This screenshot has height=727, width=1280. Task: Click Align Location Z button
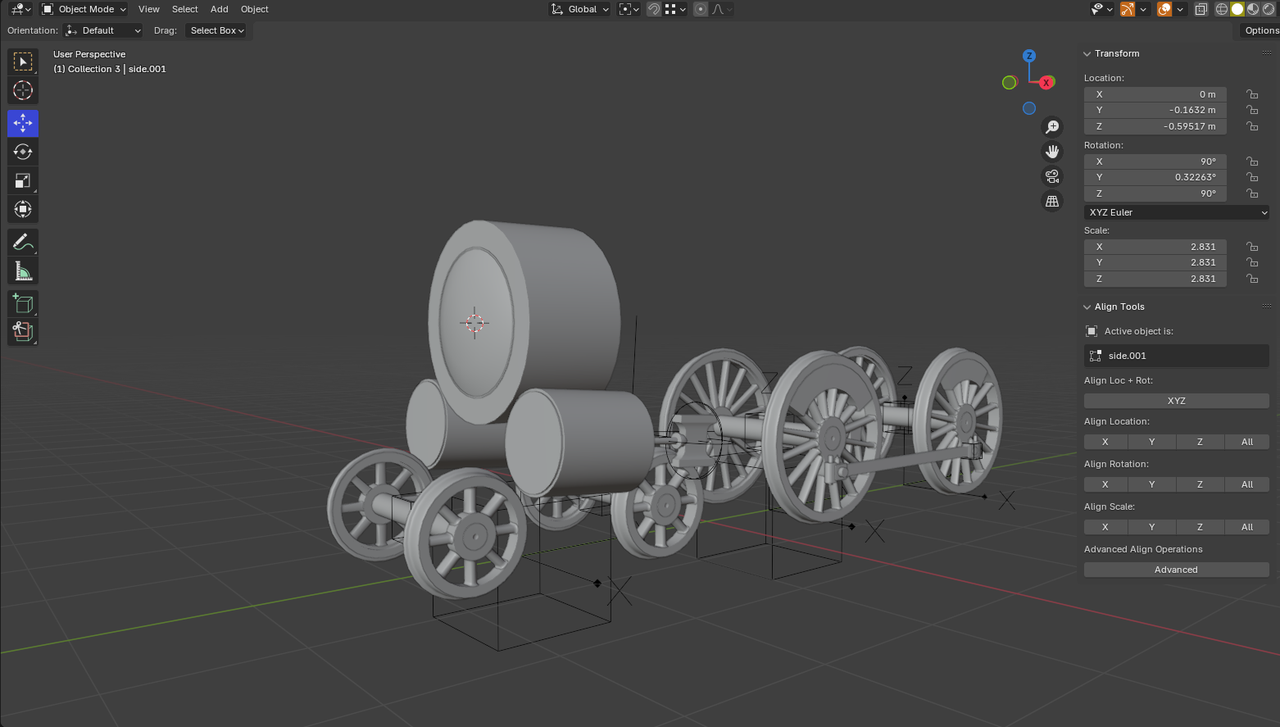point(1200,441)
